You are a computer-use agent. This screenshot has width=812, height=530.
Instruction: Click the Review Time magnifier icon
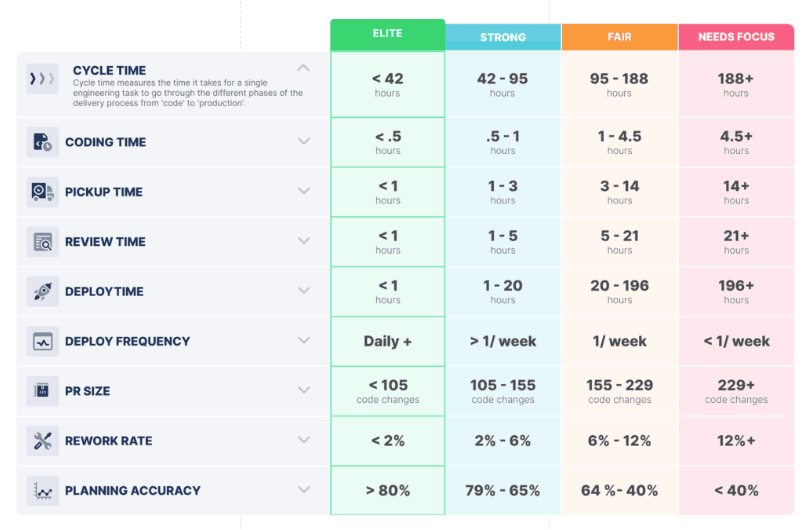click(42, 242)
